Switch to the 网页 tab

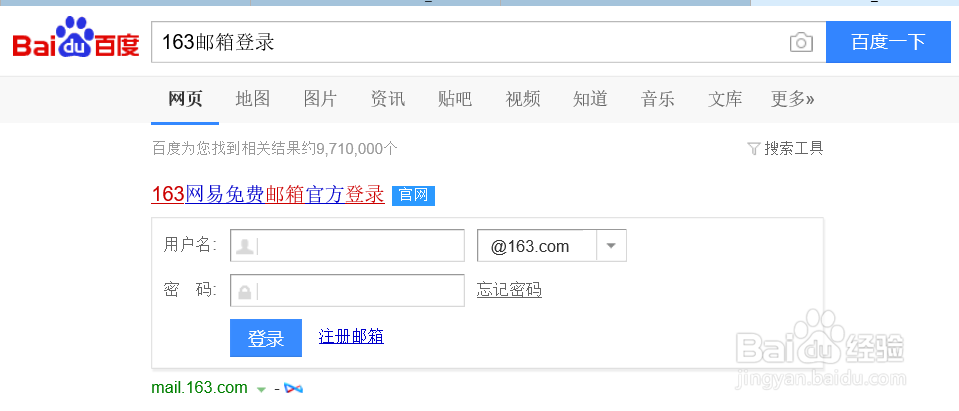coord(185,98)
